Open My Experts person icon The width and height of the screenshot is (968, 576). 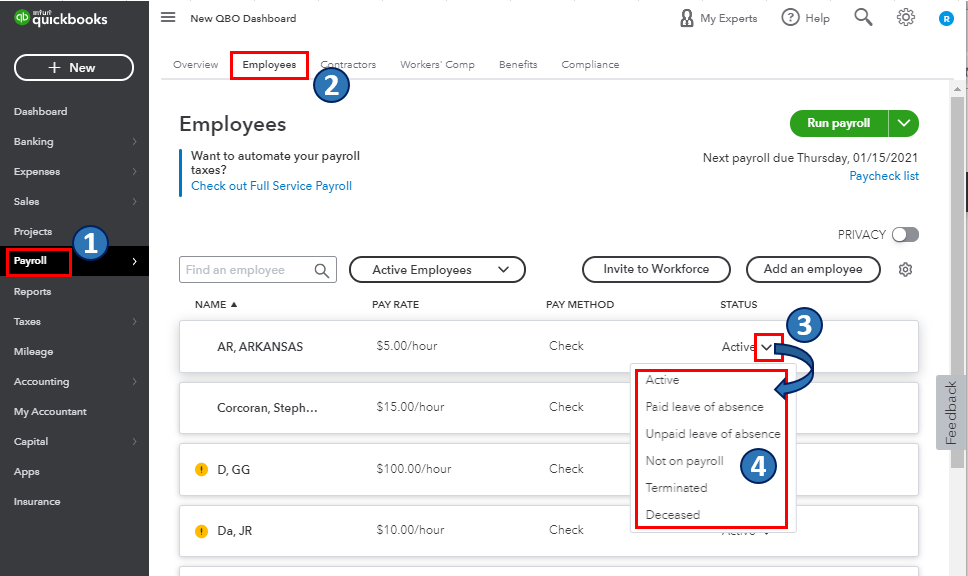pyautogui.click(x=687, y=18)
